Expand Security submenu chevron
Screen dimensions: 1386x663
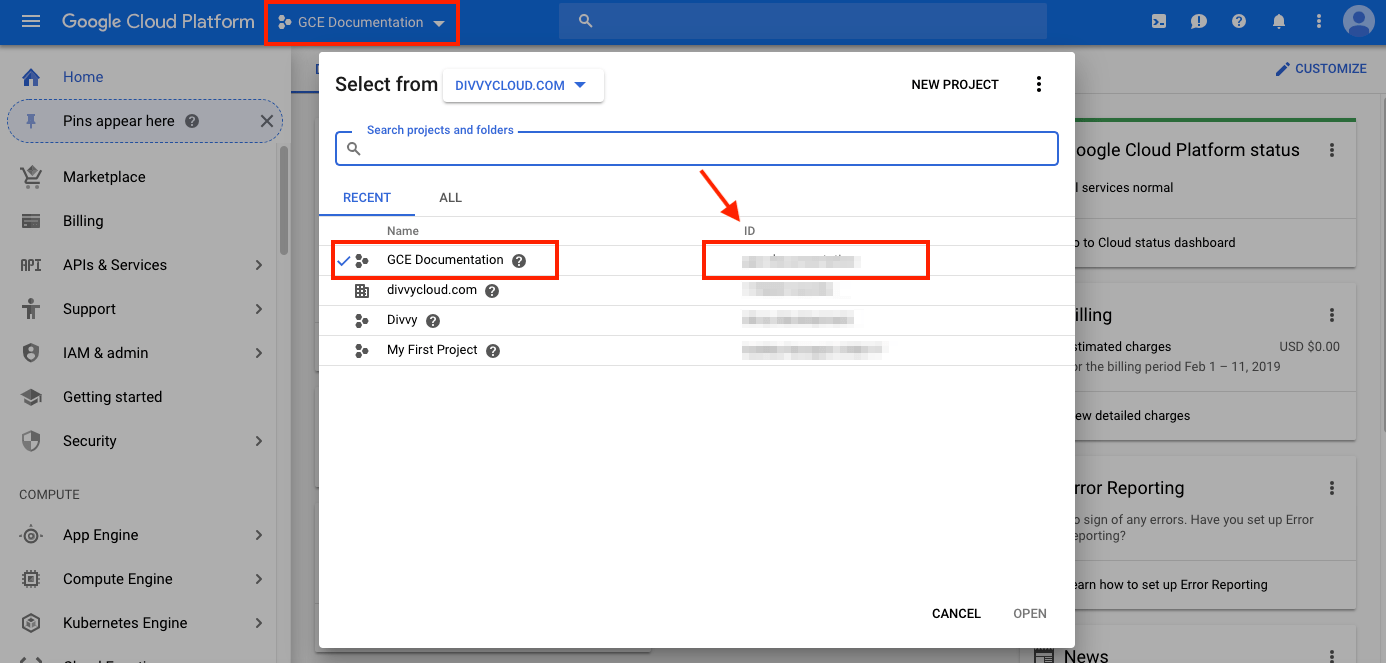[x=259, y=441]
